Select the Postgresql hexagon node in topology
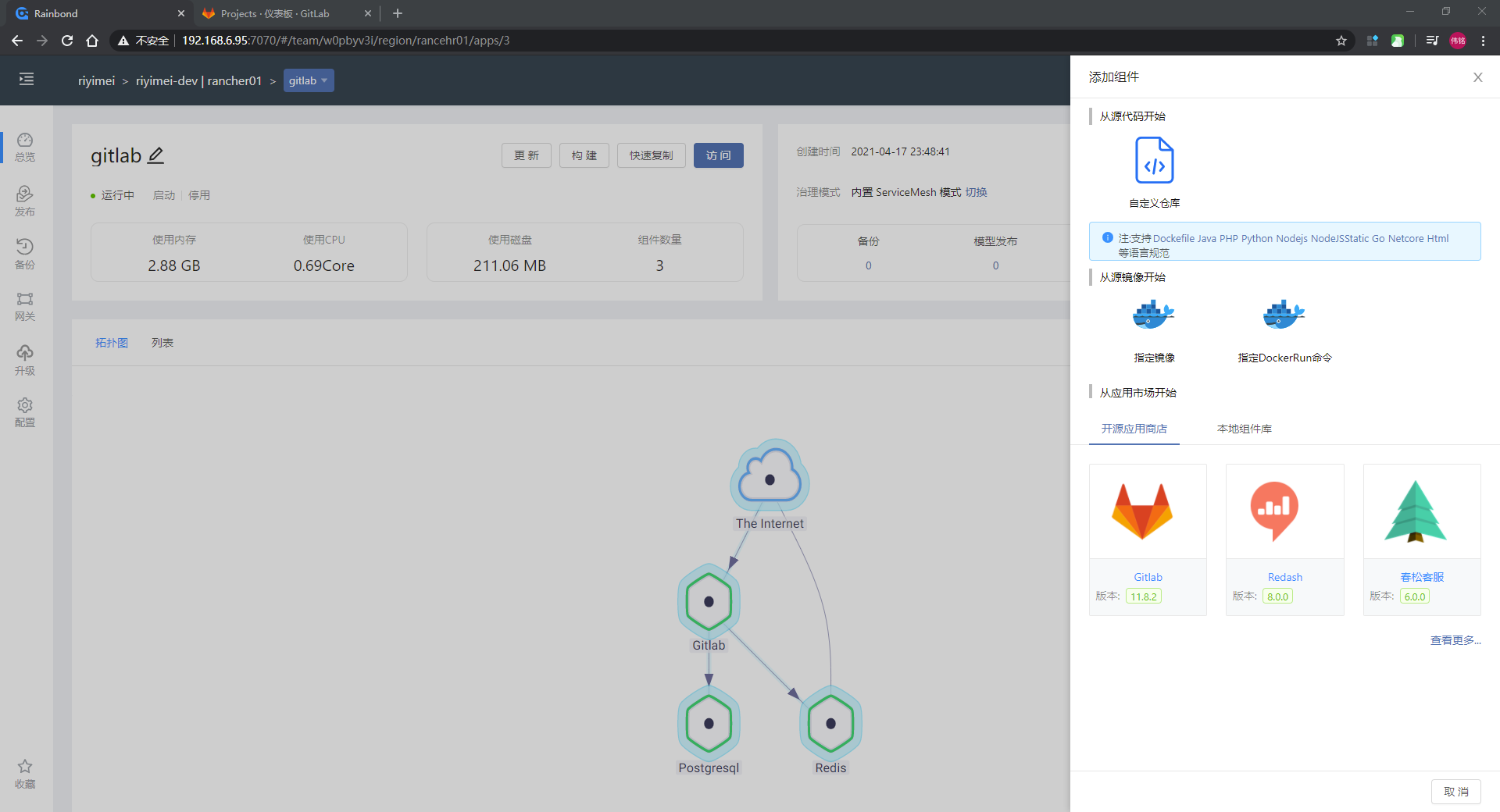 click(709, 723)
